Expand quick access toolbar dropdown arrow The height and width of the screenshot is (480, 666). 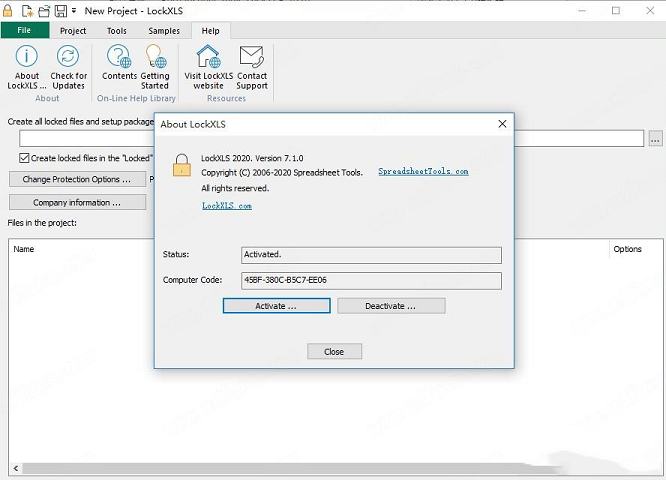pos(74,11)
